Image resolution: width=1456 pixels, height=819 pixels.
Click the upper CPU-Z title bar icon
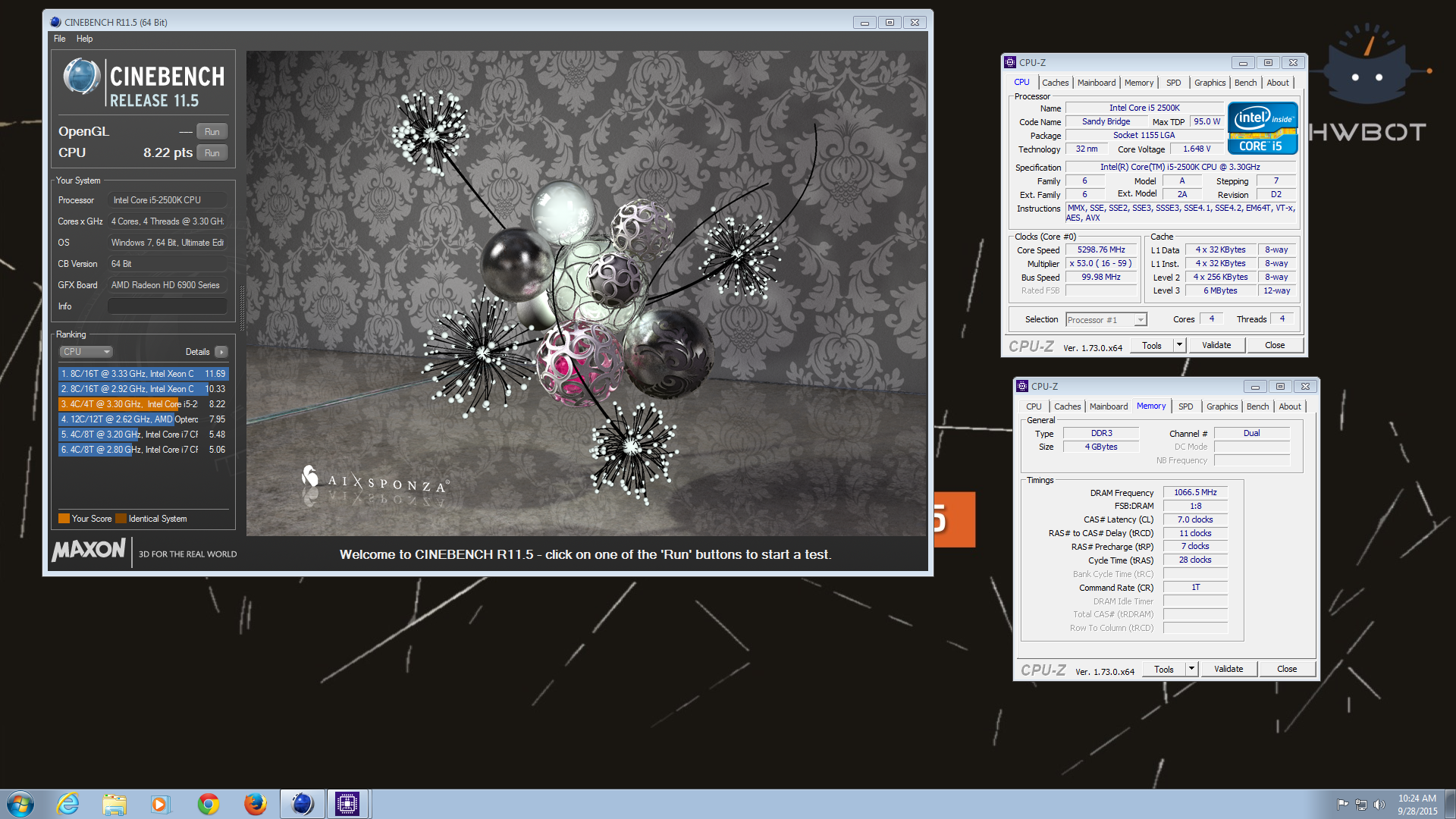1010,62
